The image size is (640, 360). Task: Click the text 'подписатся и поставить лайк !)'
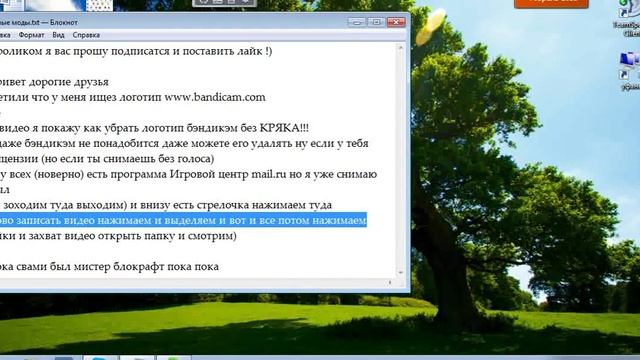point(192,51)
